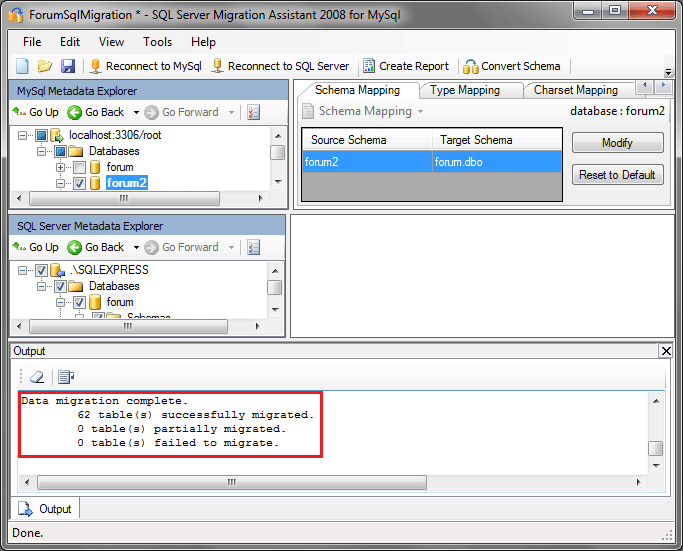Collapse the localhost:3306/root tree node
Image resolution: width=683 pixels, height=551 pixels.
point(23,135)
